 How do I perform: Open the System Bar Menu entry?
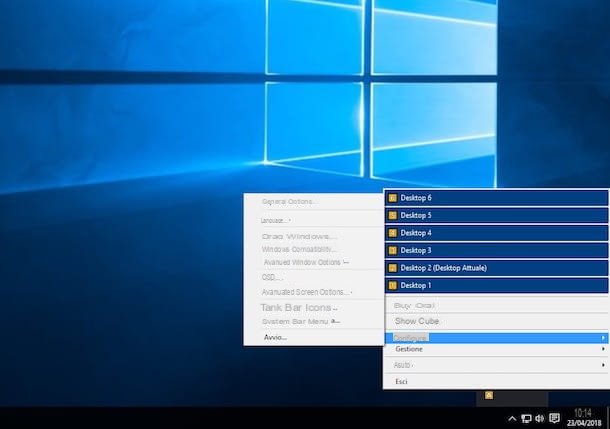[314, 322]
